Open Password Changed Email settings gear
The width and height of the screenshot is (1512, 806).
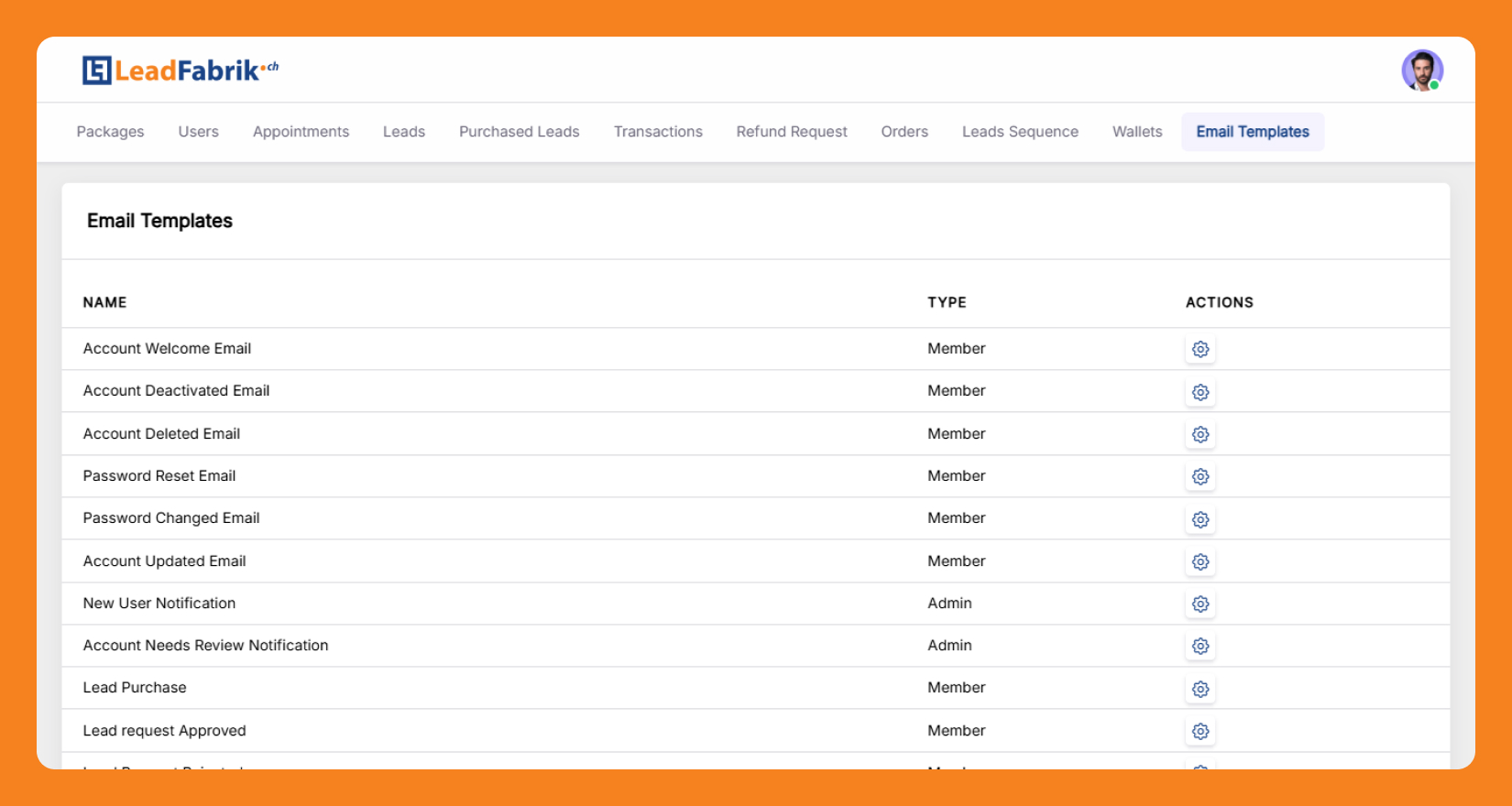tap(1200, 519)
